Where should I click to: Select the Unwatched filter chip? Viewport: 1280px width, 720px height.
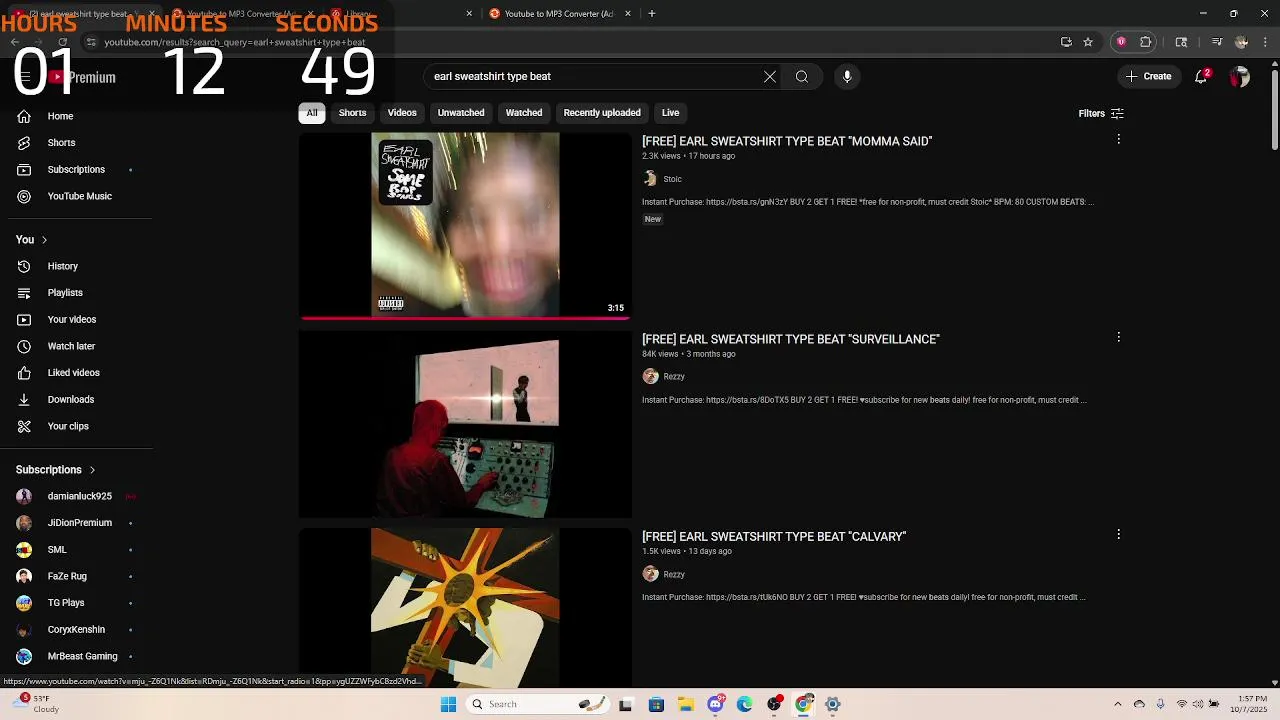[461, 113]
